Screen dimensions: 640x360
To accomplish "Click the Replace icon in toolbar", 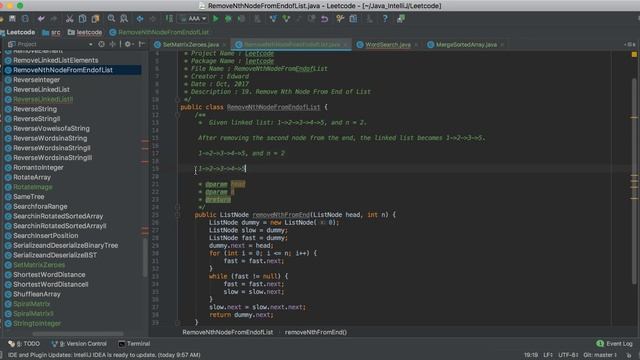I will (x=124, y=19).
